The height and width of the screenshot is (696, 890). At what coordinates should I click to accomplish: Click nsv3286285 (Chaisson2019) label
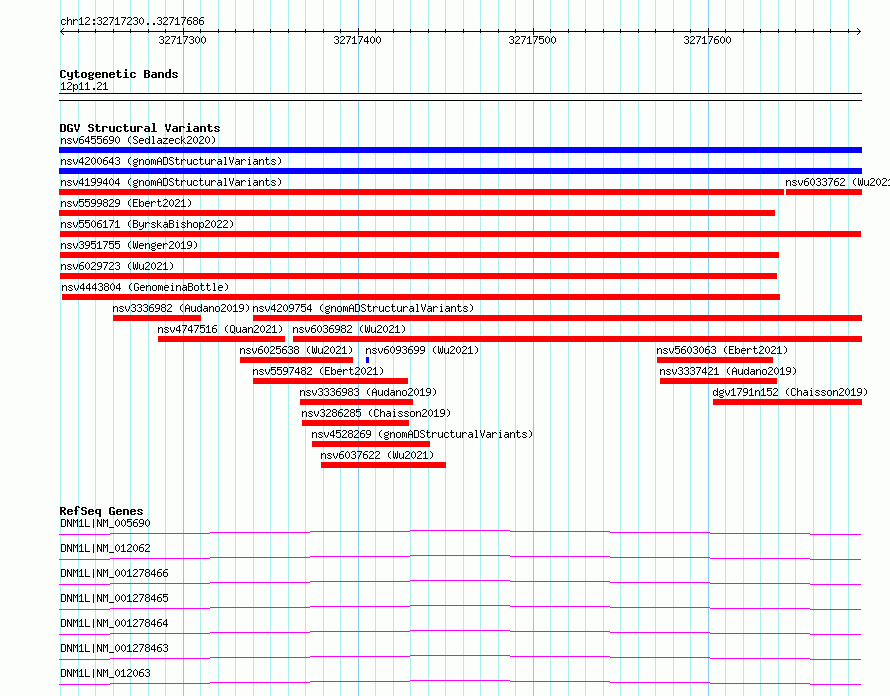(376, 413)
